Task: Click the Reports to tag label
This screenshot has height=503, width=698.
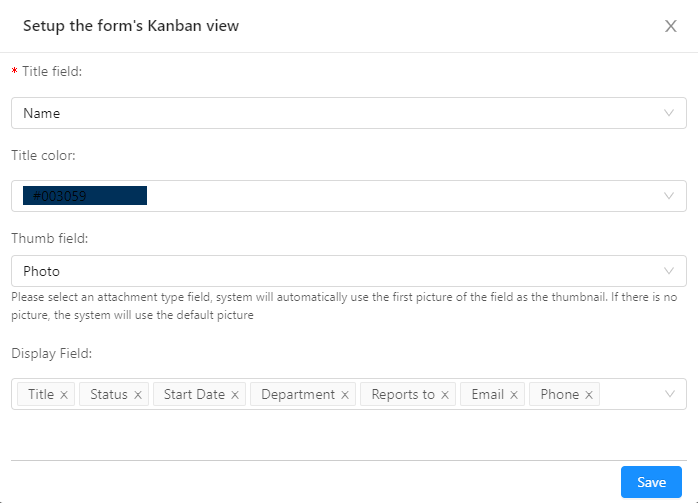Action: tap(403, 394)
